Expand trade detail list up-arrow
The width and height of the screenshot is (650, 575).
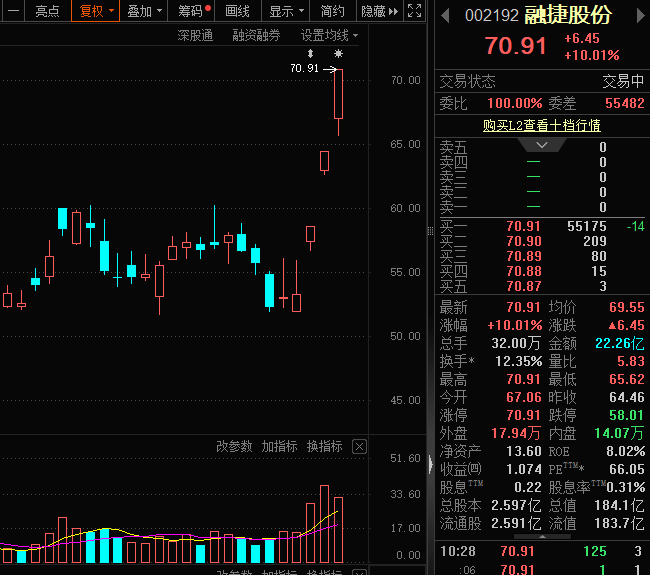tap(542, 536)
